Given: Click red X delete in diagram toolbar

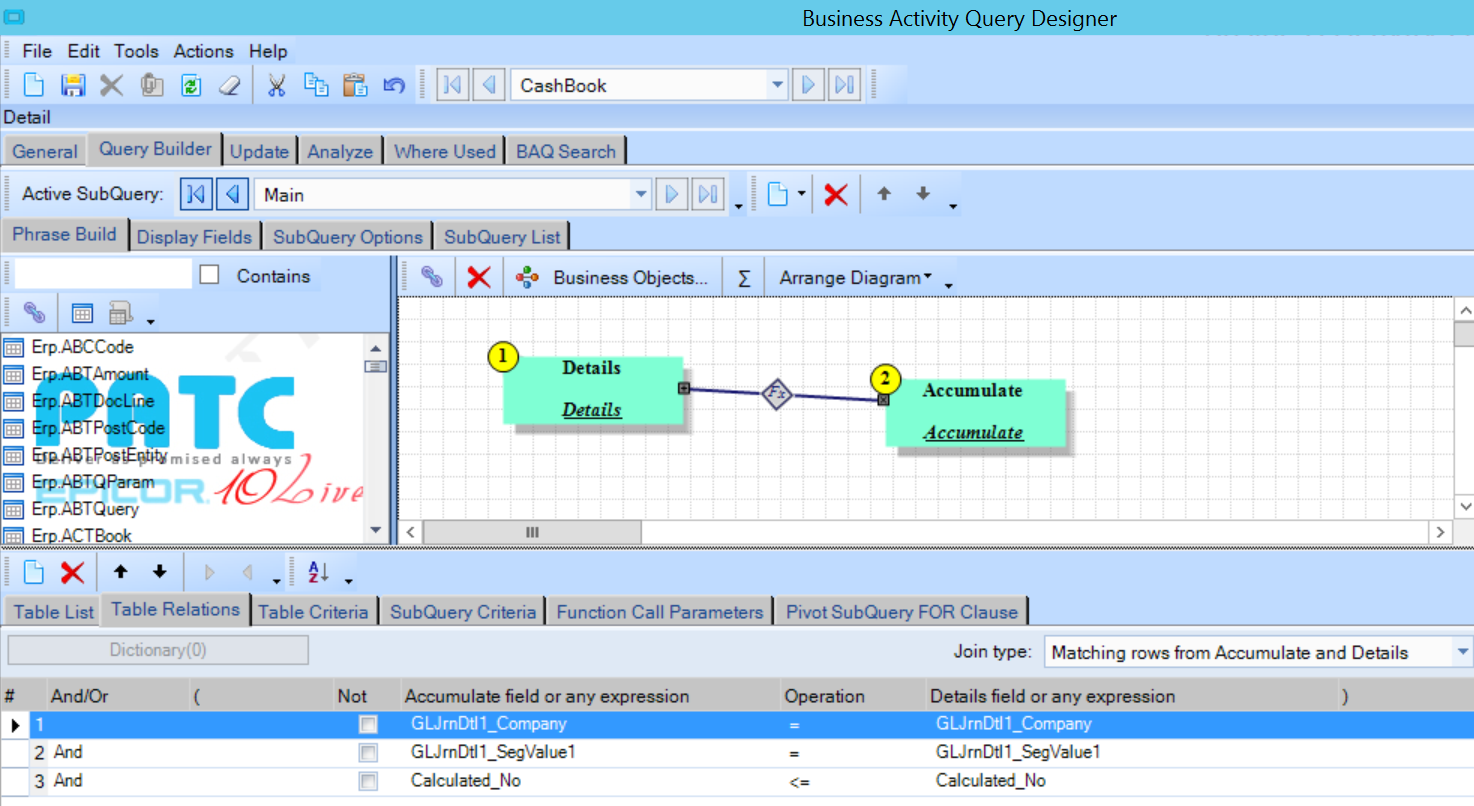Looking at the screenshot, I should pos(479,277).
